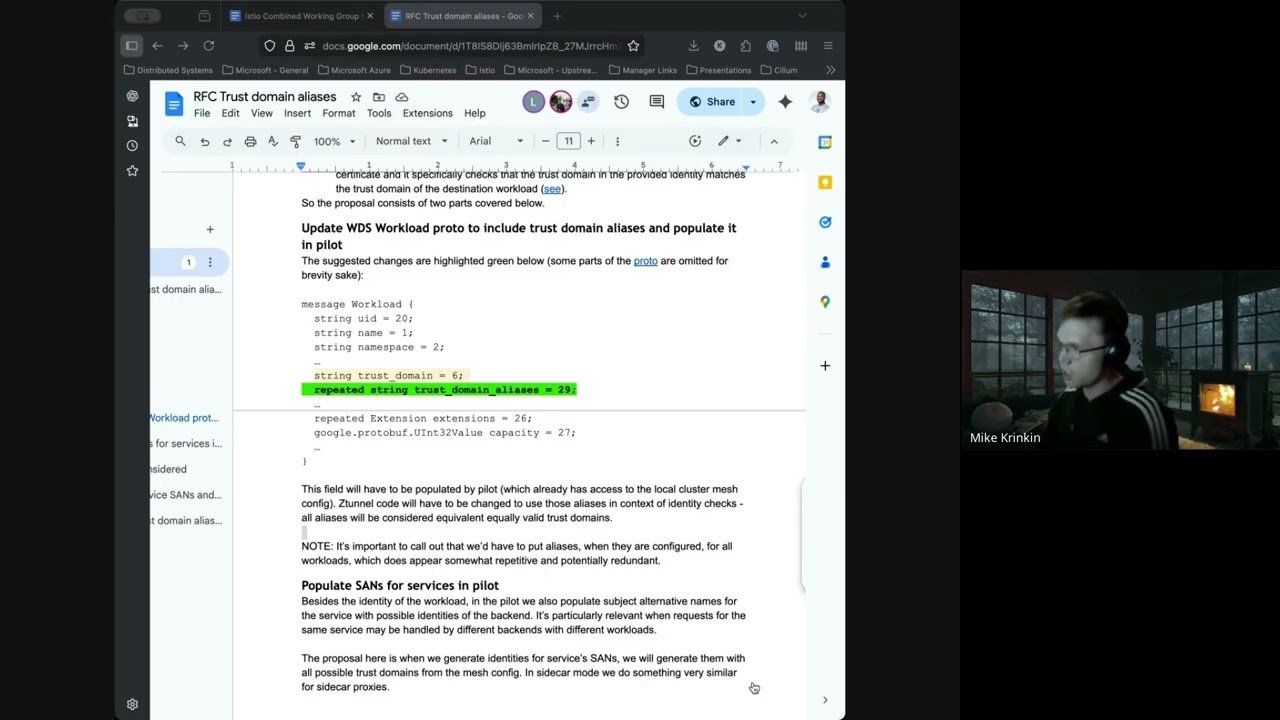Open the Edit menu
Viewport: 1280px width, 720px height.
(230, 113)
